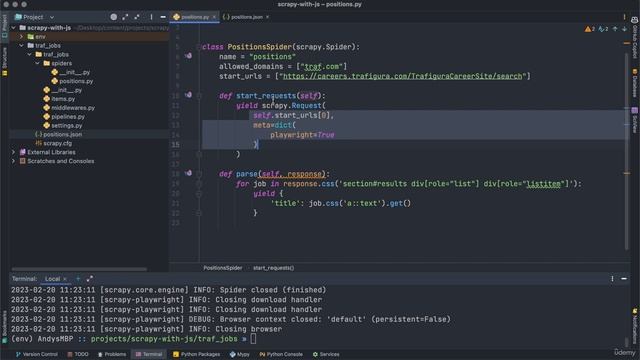Fold the start_requests method

point(199,96)
